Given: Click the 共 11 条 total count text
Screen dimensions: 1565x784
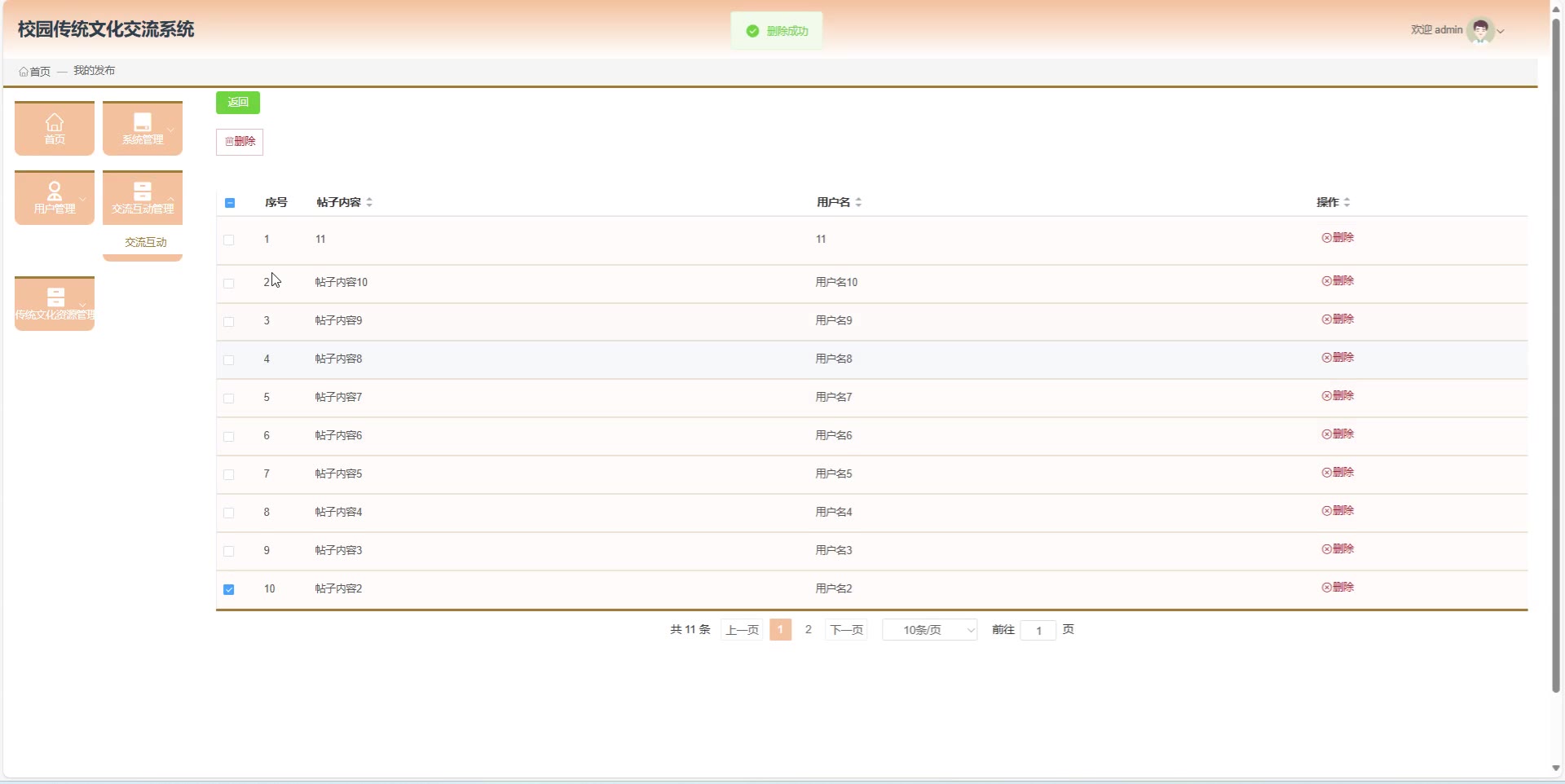Looking at the screenshot, I should pyautogui.click(x=690, y=630).
